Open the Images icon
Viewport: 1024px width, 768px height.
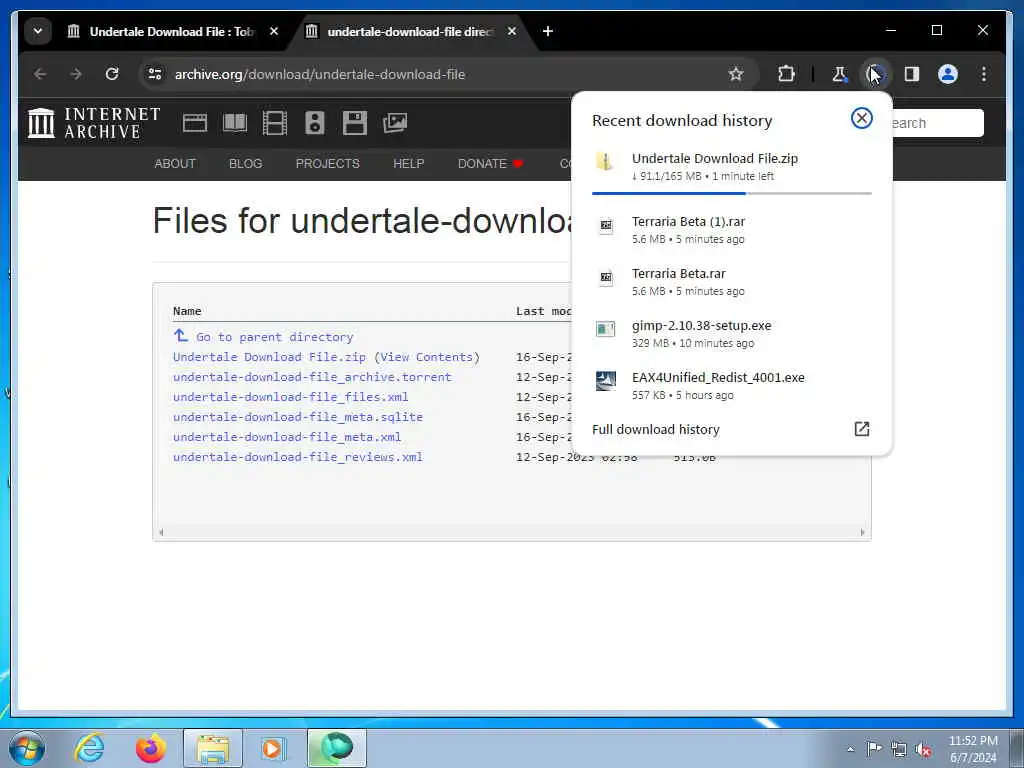395,123
